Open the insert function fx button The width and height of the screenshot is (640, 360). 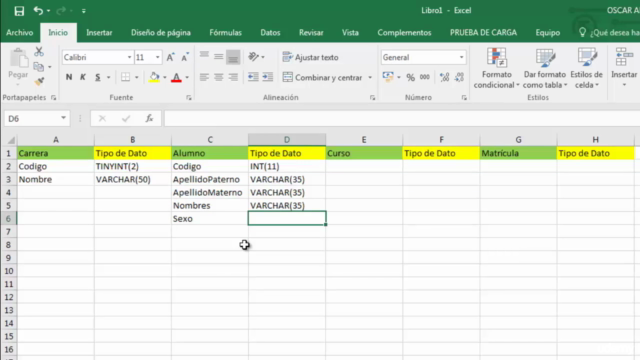click(149, 118)
